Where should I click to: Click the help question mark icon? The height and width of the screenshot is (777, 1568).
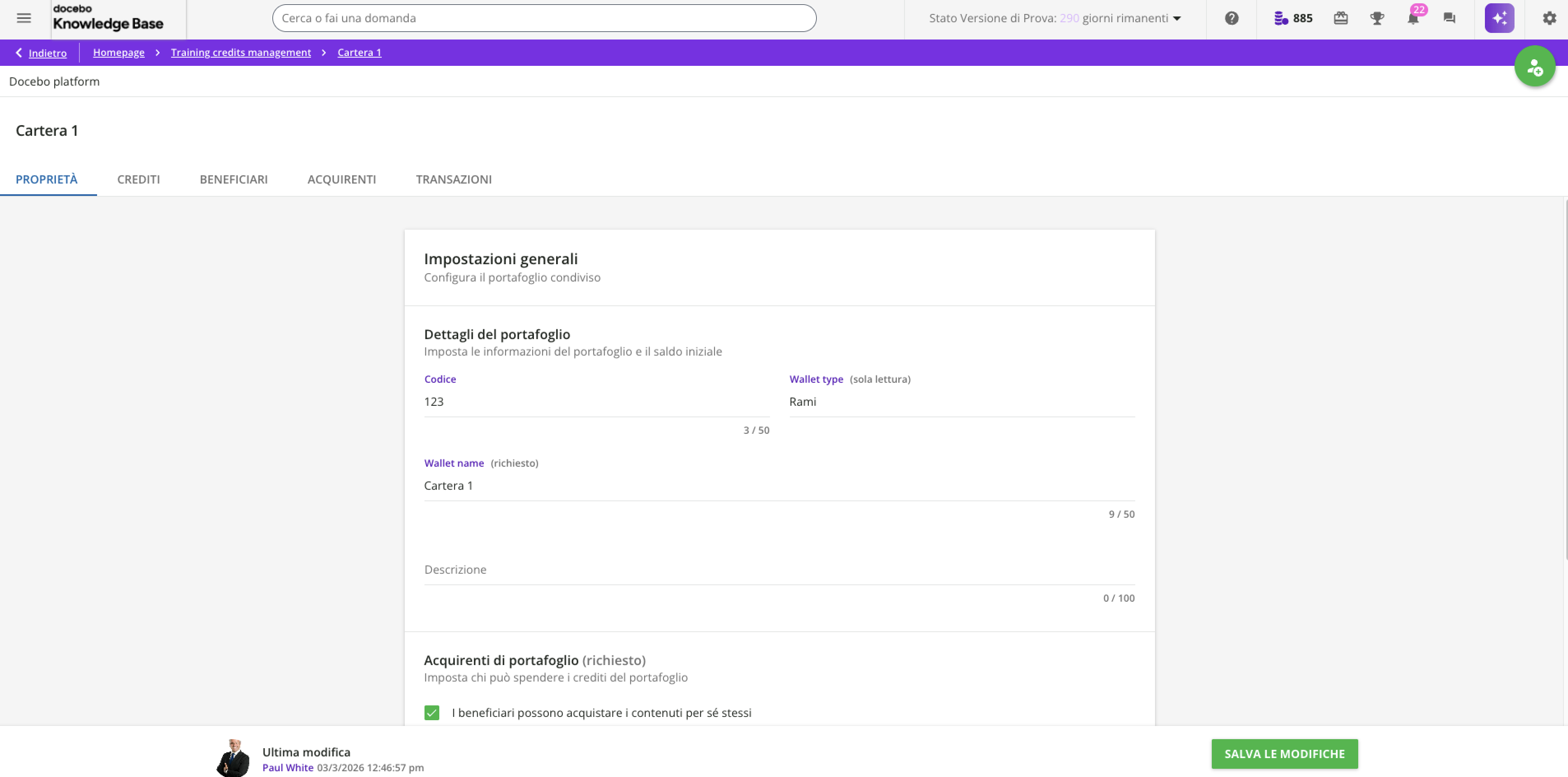coord(1232,18)
